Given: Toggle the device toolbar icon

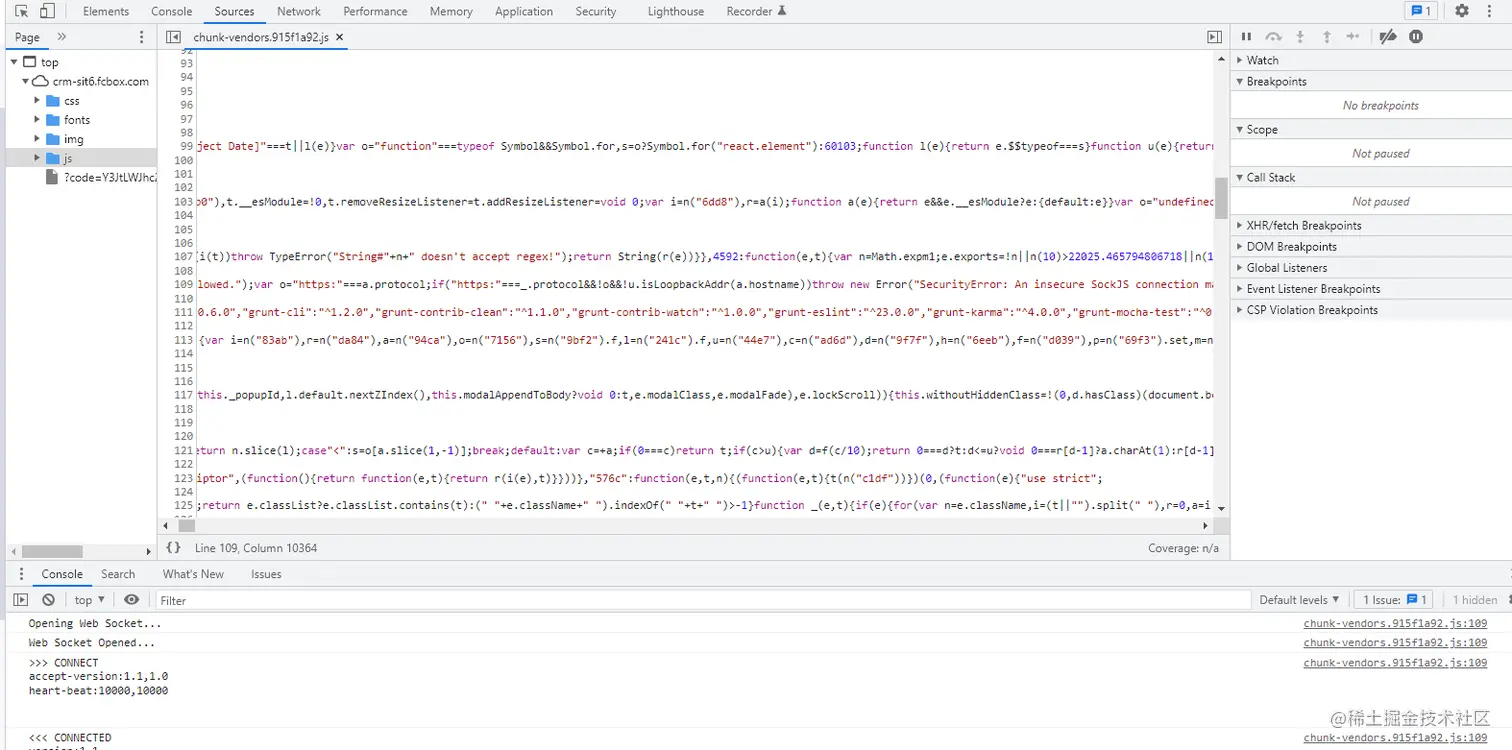Looking at the screenshot, I should tap(47, 11).
